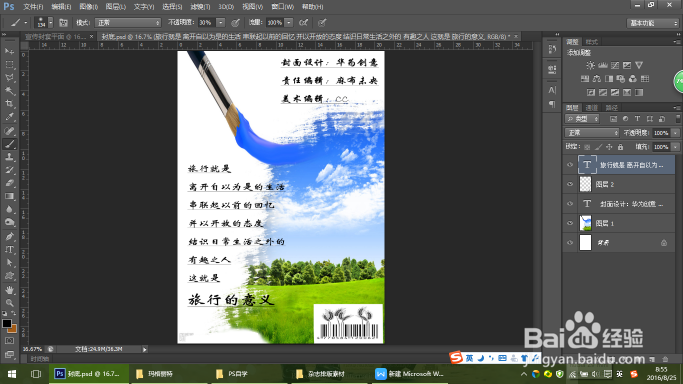Open the Windows Start button
The image size is (683, 384).
pos(12,374)
